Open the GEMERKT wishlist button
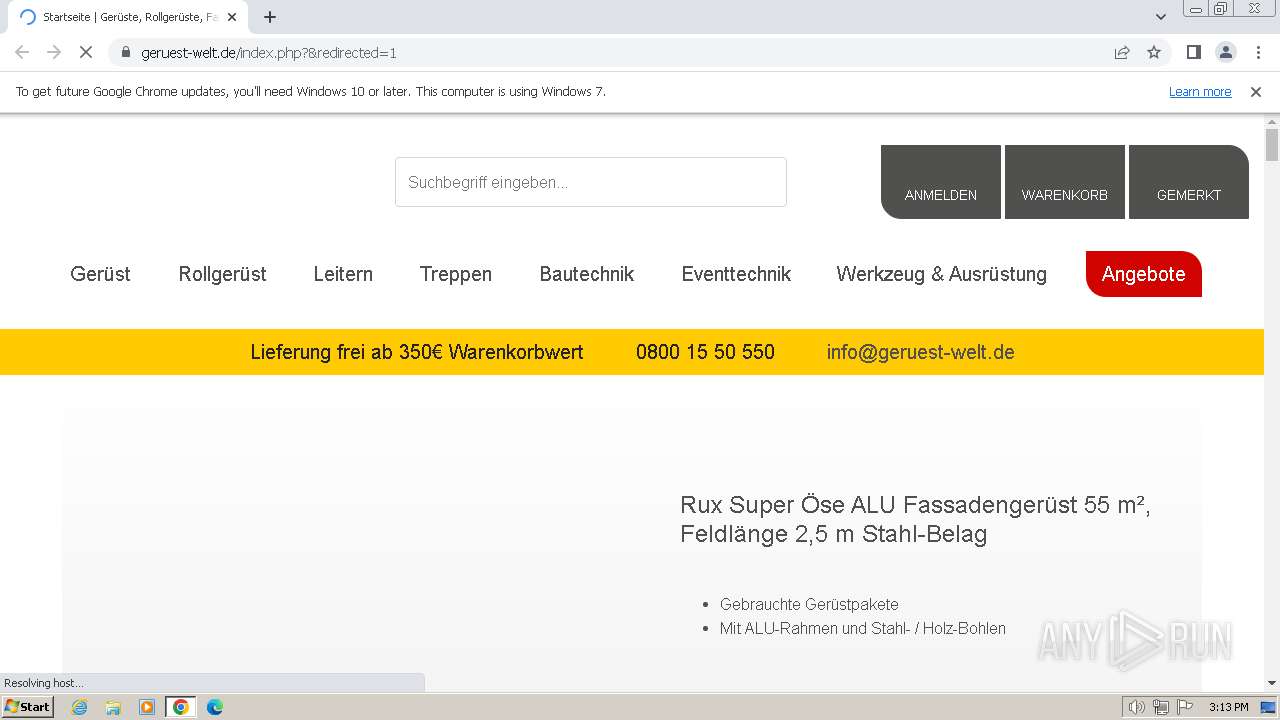This screenshot has height=720, width=1280. pyautogui.click(x=1189, y=182)
